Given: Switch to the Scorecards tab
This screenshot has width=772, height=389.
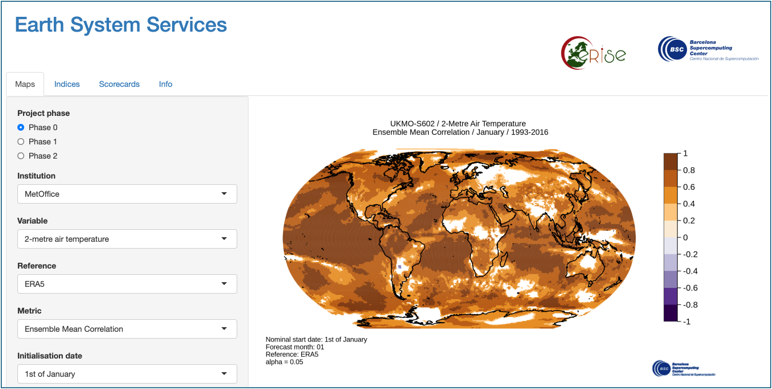Looking at the screenshot, I should pos(119,84).
